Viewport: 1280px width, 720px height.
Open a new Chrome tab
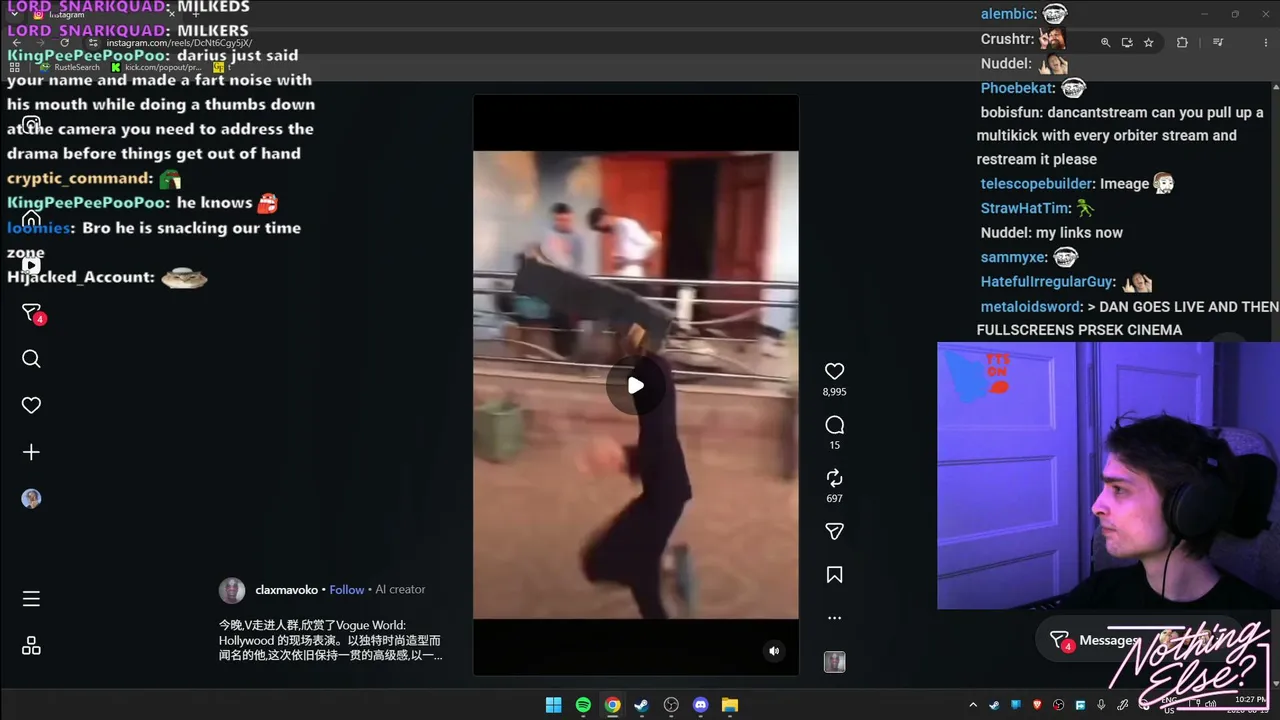(196, 14)
